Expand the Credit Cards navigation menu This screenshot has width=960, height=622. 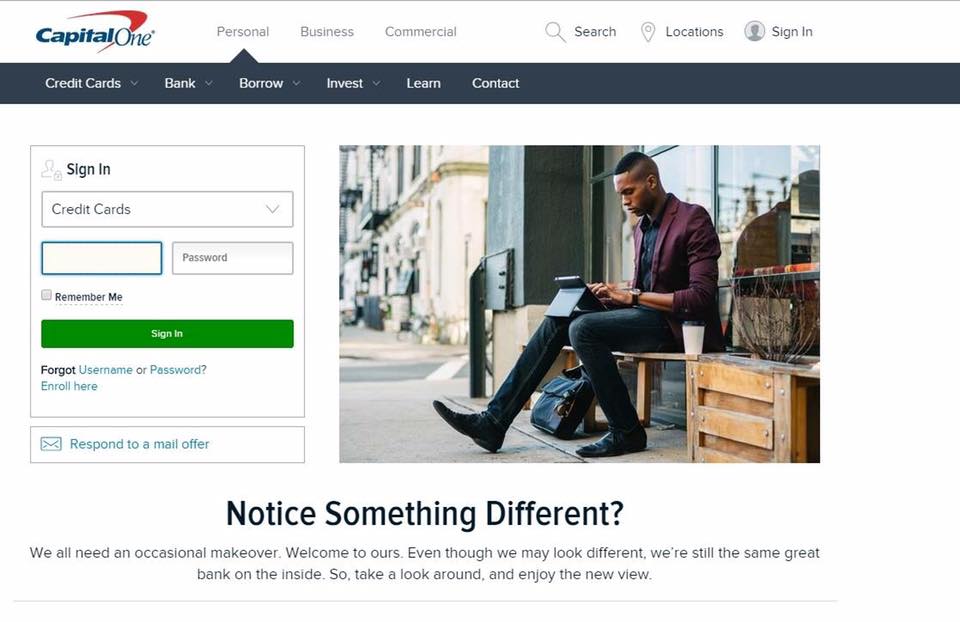(91, 83)
